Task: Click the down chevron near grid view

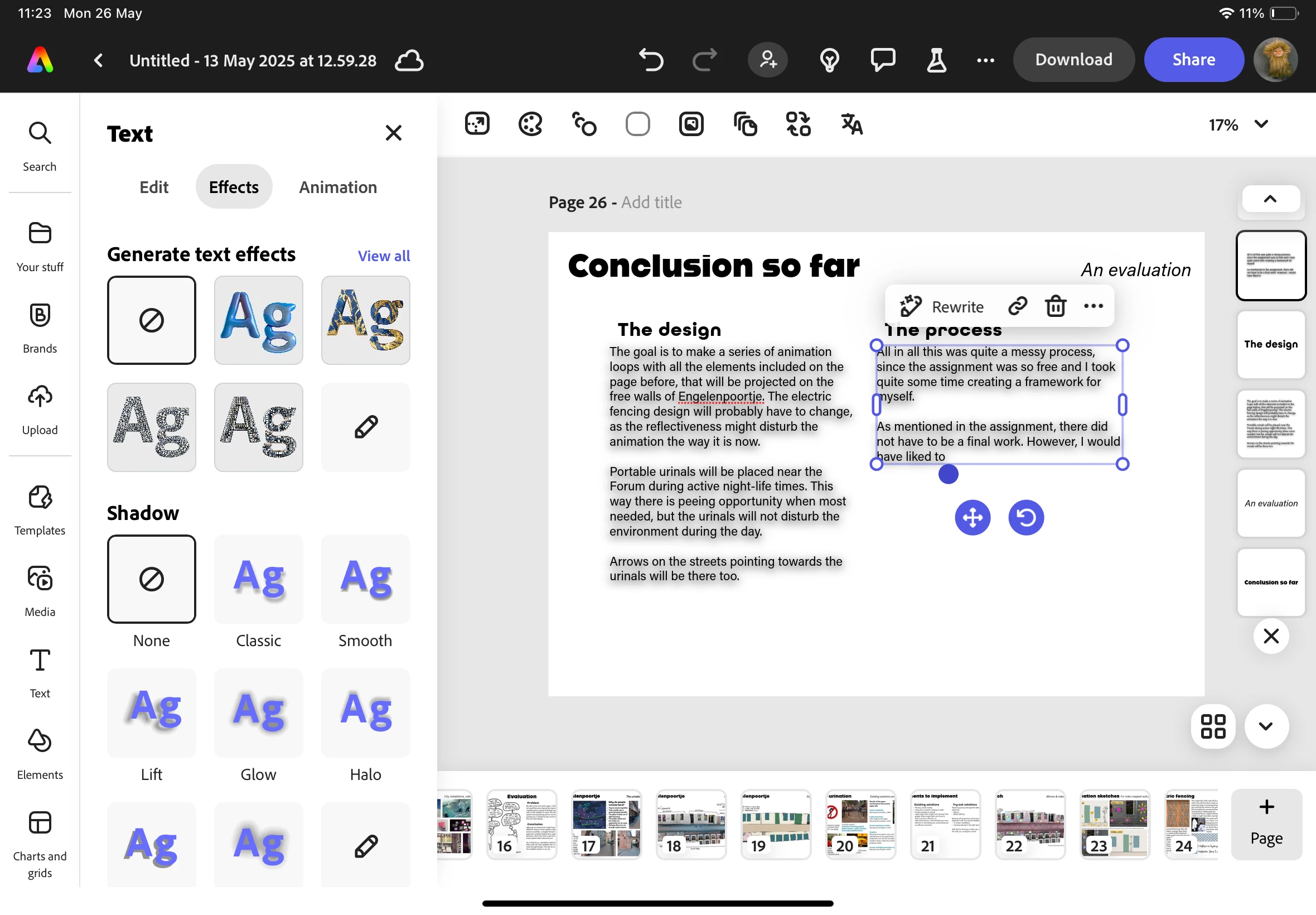Action: click(x=1266, y=726)
